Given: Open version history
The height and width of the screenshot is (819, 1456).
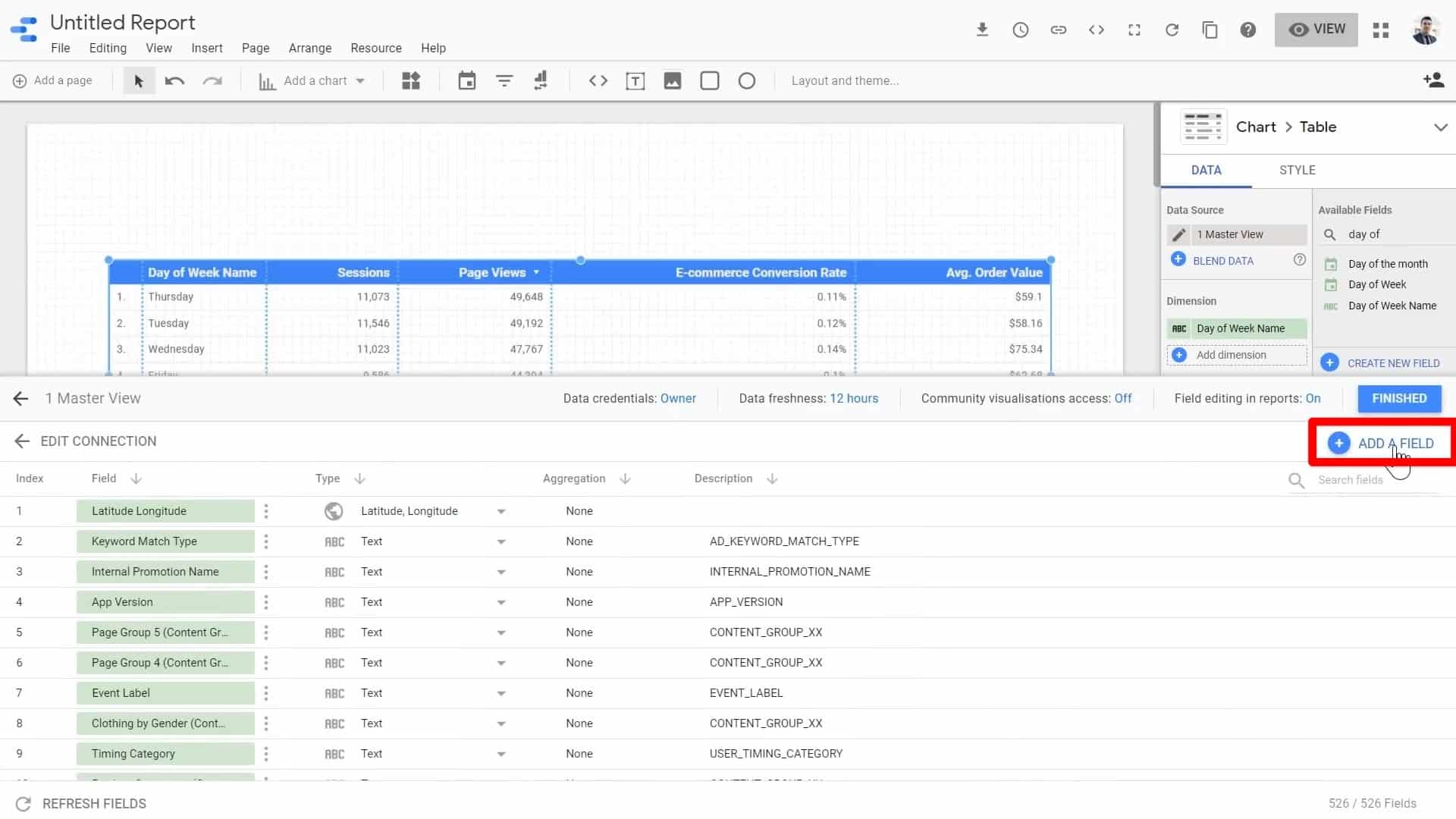Looking at the screenshot, I should pos(1020,30).
